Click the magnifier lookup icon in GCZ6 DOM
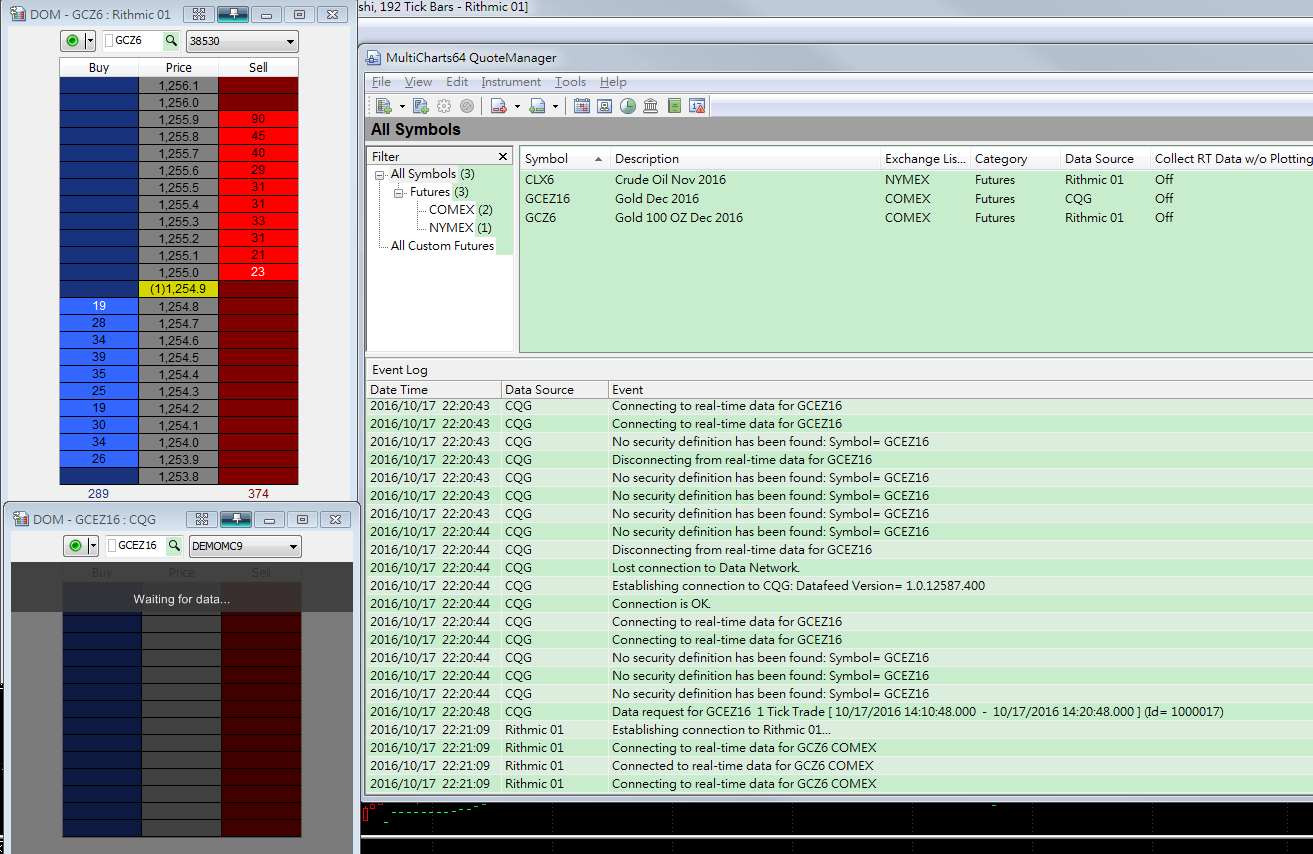The image size is (1313, 854). coord(171,41)
